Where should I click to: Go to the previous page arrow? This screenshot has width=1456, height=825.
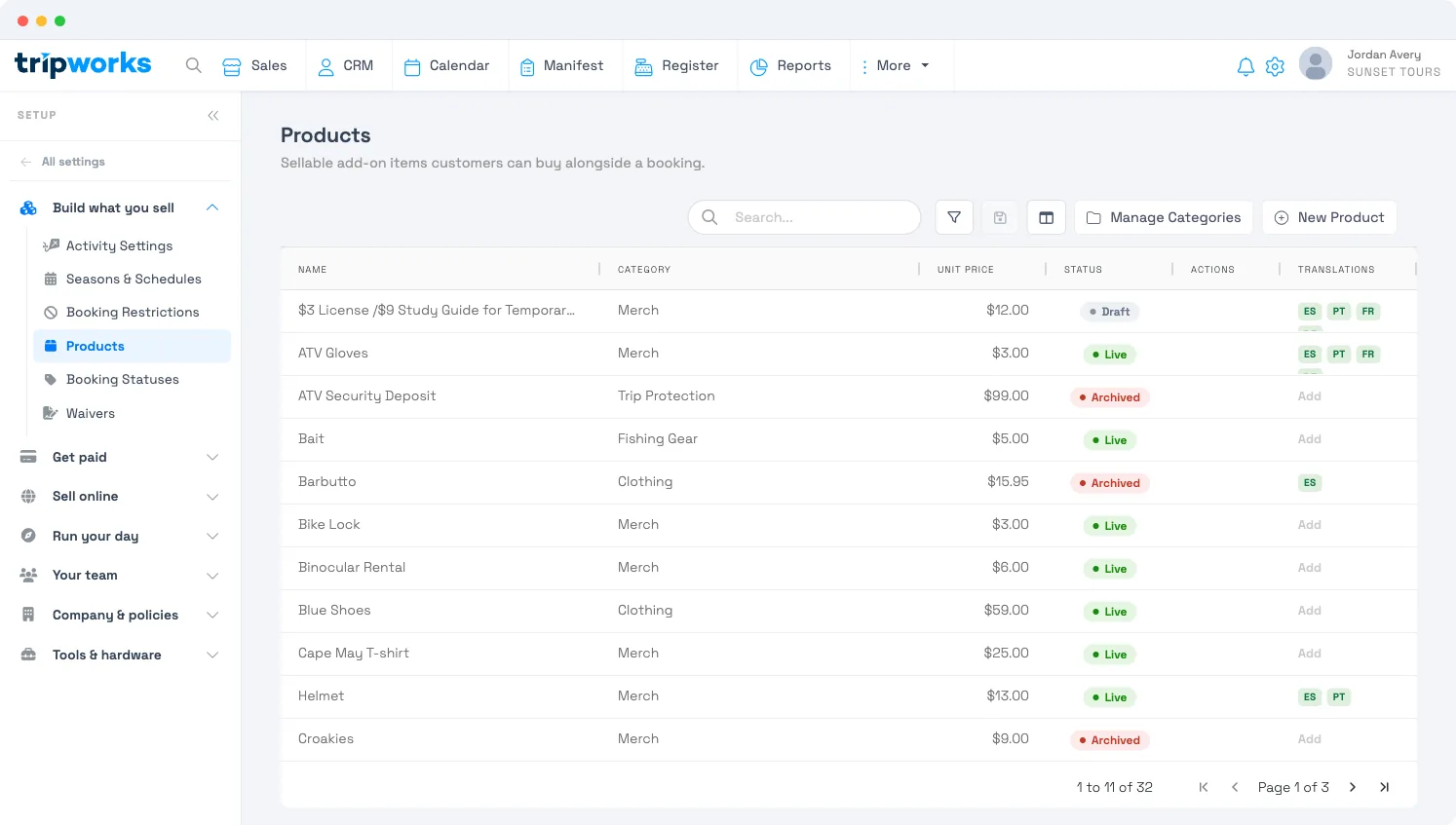(x=1235, y=787)
